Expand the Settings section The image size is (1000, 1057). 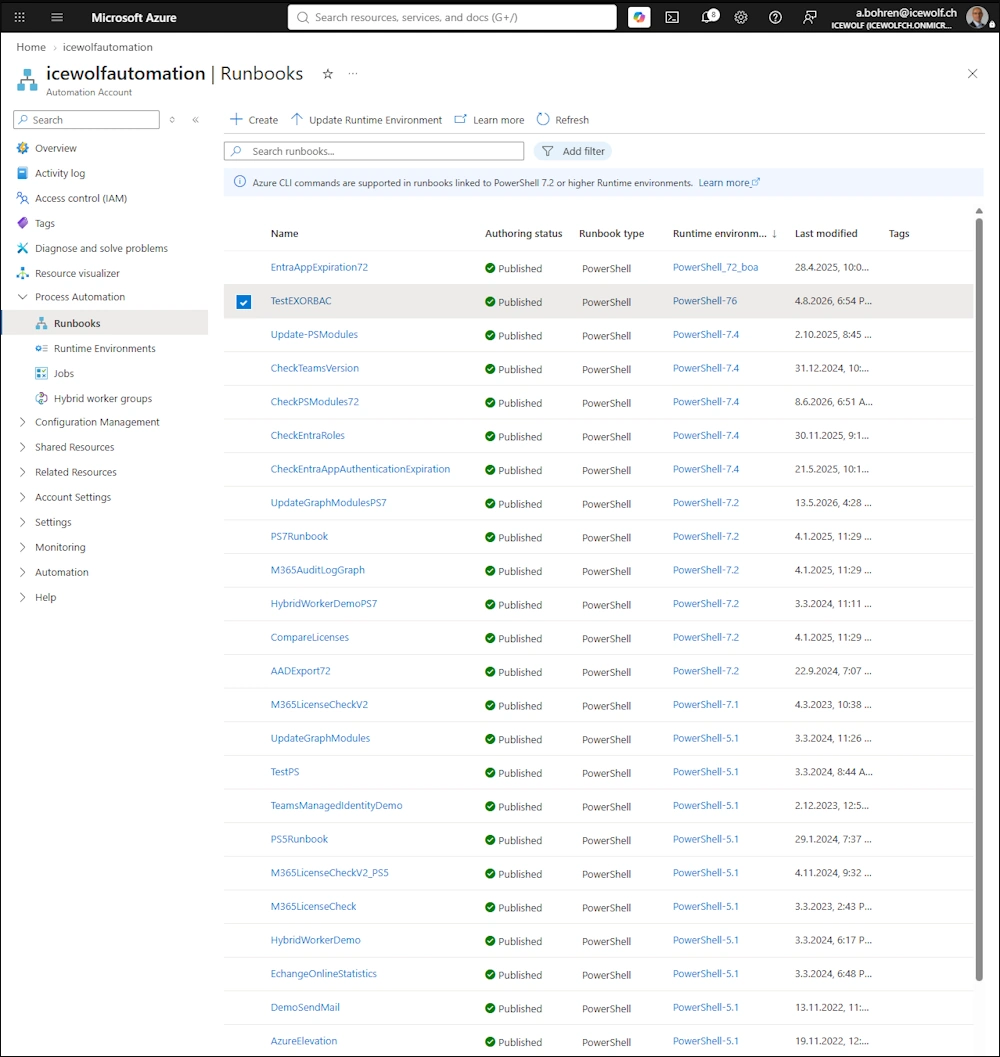pyautogui.click(x=22, y=522)
